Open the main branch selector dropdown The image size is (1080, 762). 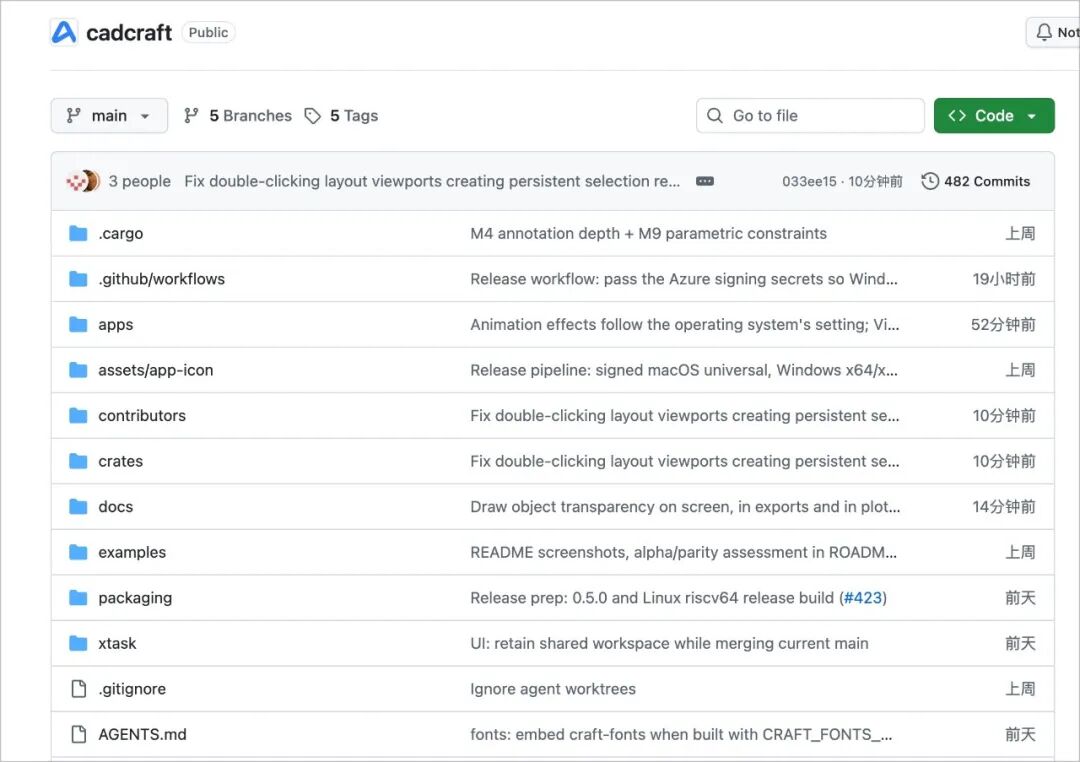coord(109,116)
